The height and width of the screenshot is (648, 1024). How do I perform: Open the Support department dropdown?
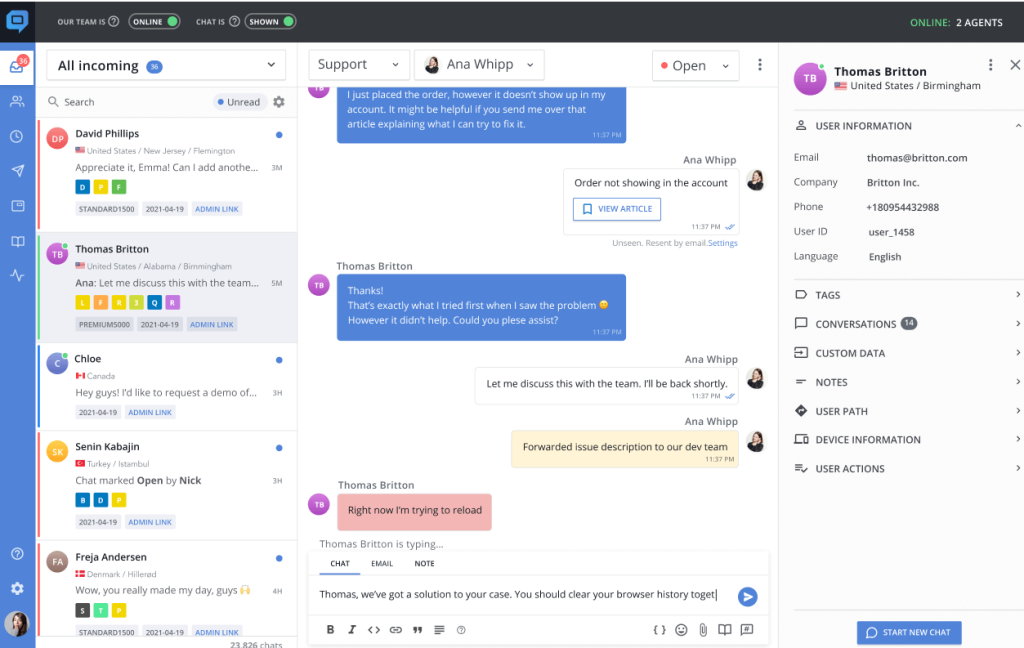coord(359,65)
